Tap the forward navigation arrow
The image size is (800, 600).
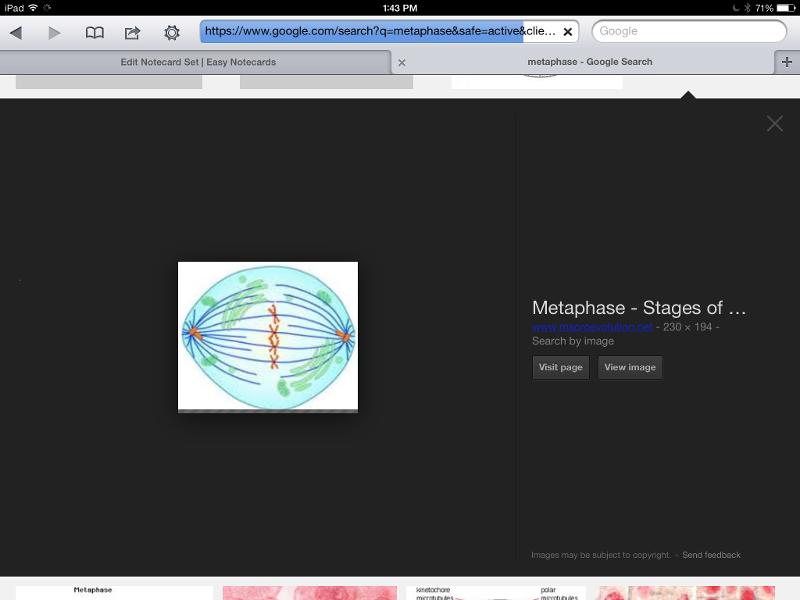click(54, 32)
